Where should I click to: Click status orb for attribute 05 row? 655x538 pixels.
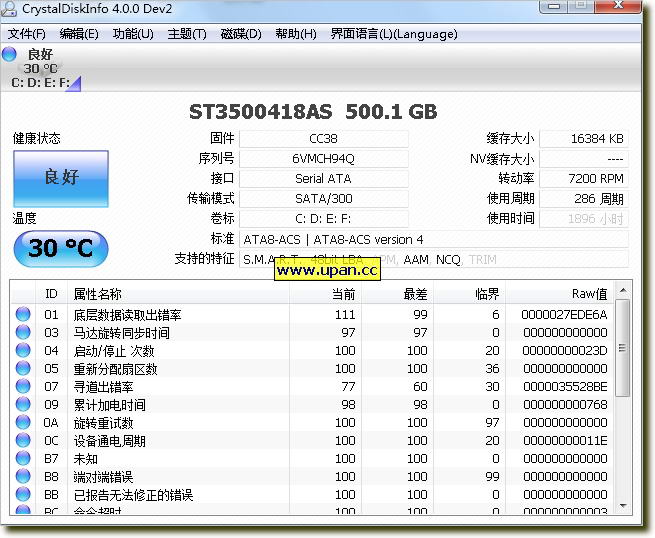pyautogui.click(x=23, y=368)
